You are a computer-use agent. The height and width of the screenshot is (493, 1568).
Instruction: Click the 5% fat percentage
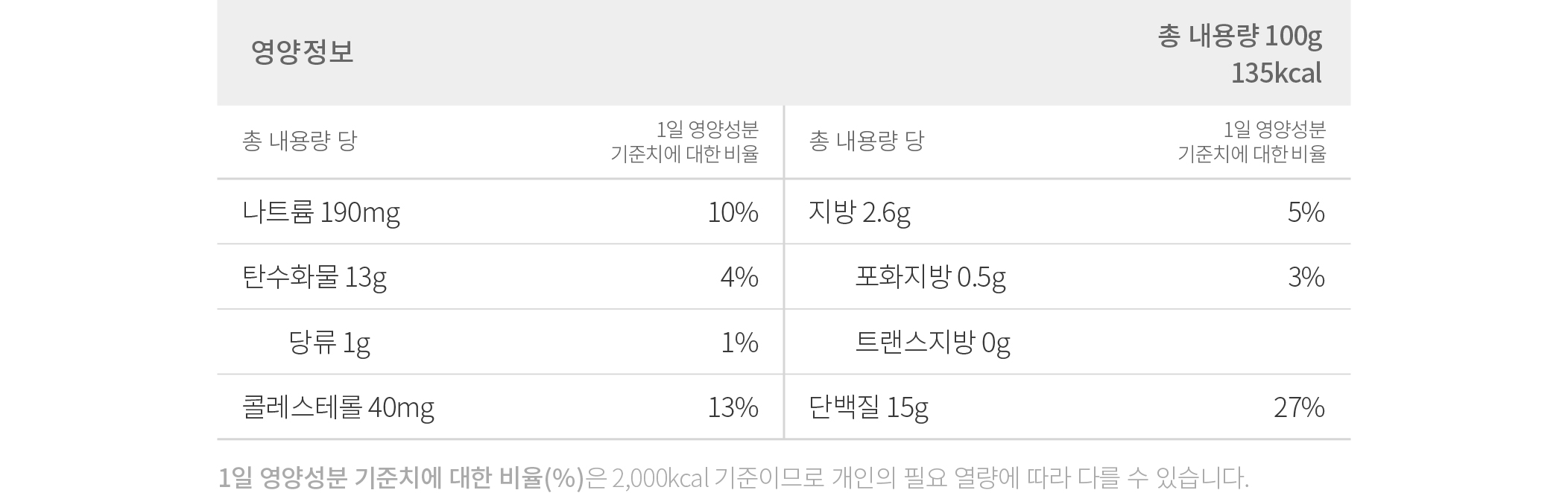pyautogui.click(x=1306, y=213)
